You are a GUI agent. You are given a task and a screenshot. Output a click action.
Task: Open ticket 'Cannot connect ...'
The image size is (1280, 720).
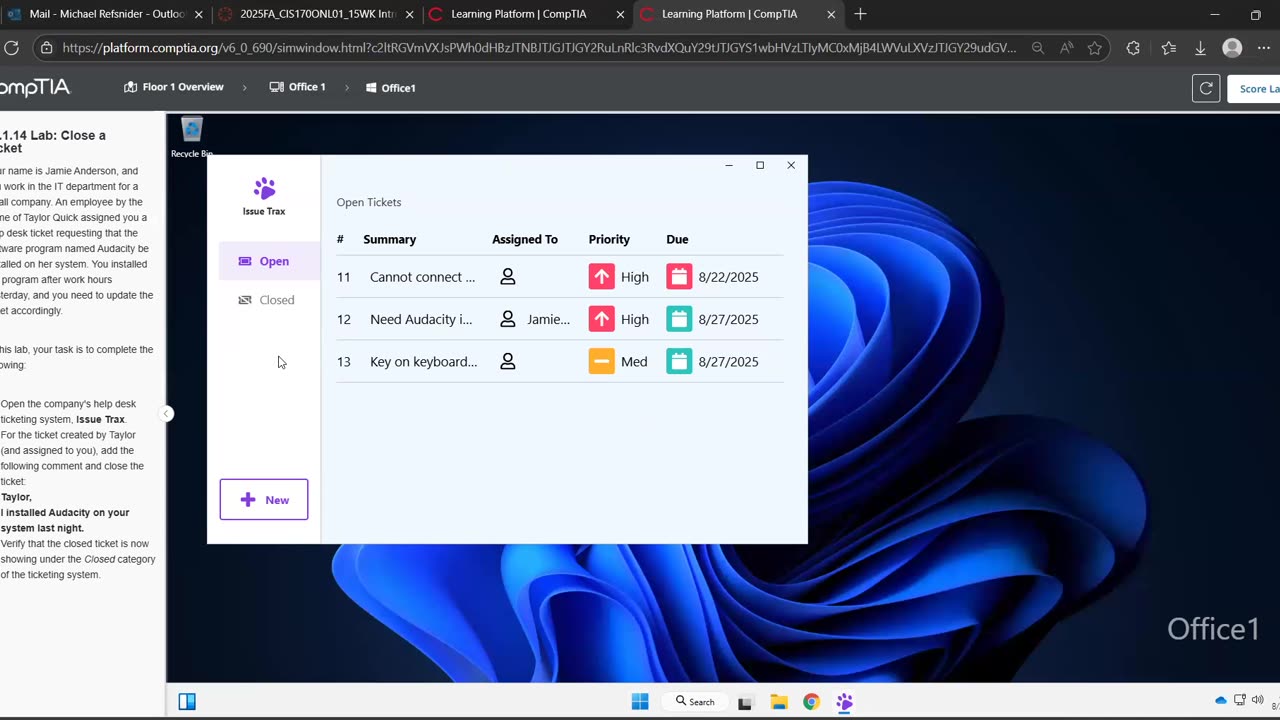tap(422, 277)
